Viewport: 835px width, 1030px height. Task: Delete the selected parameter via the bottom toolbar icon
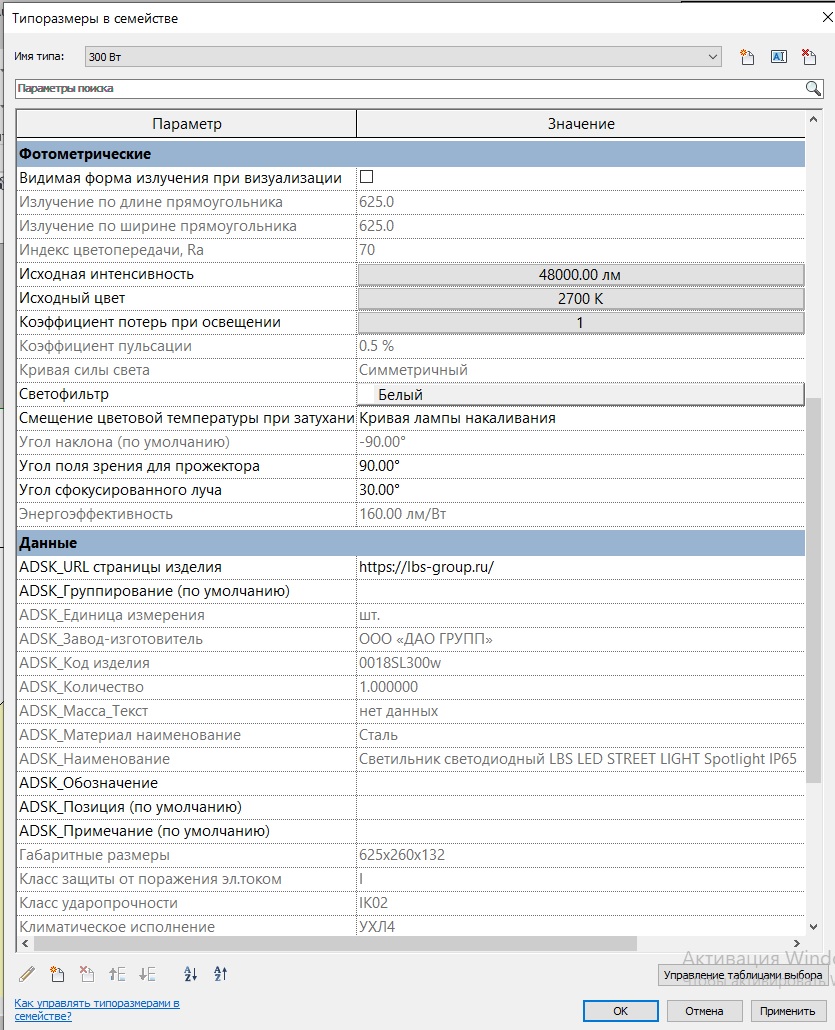pyautogui.click(x=87, y=974)
